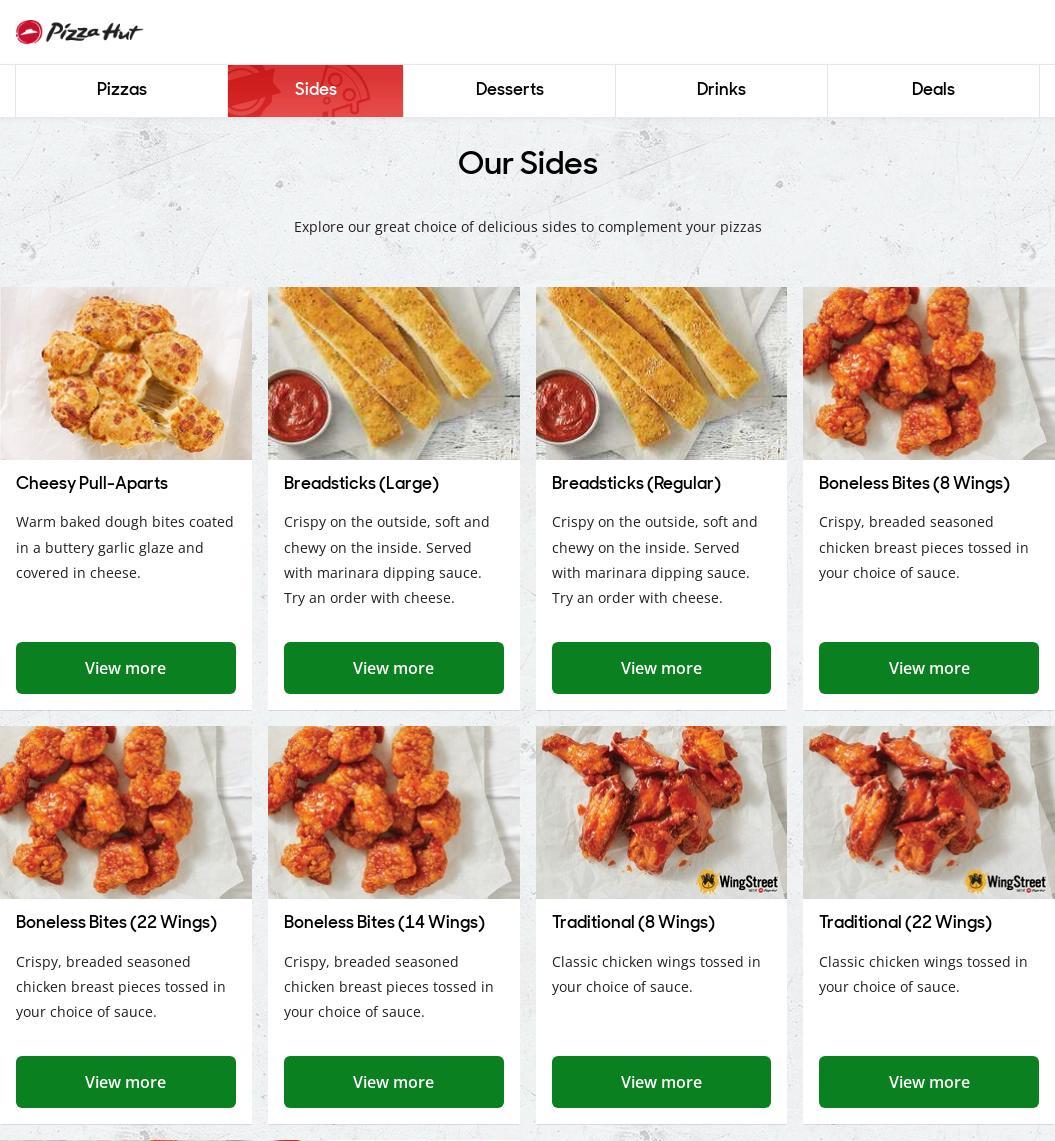The width and height of the screenshot is (1055, 1141).
Task: View more for Breadsticks (Regular)
Action: point(661,667)
